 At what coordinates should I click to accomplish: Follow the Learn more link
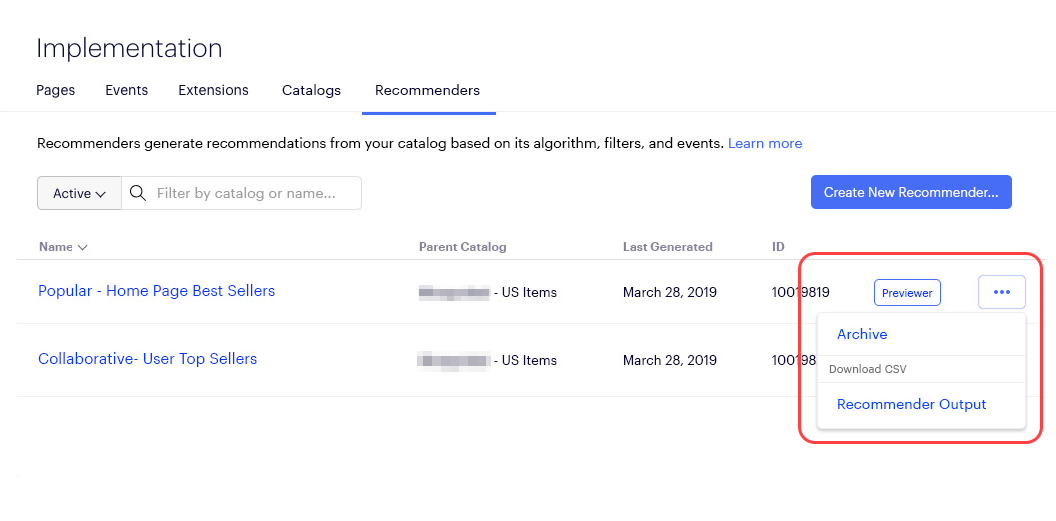point(765,143)
